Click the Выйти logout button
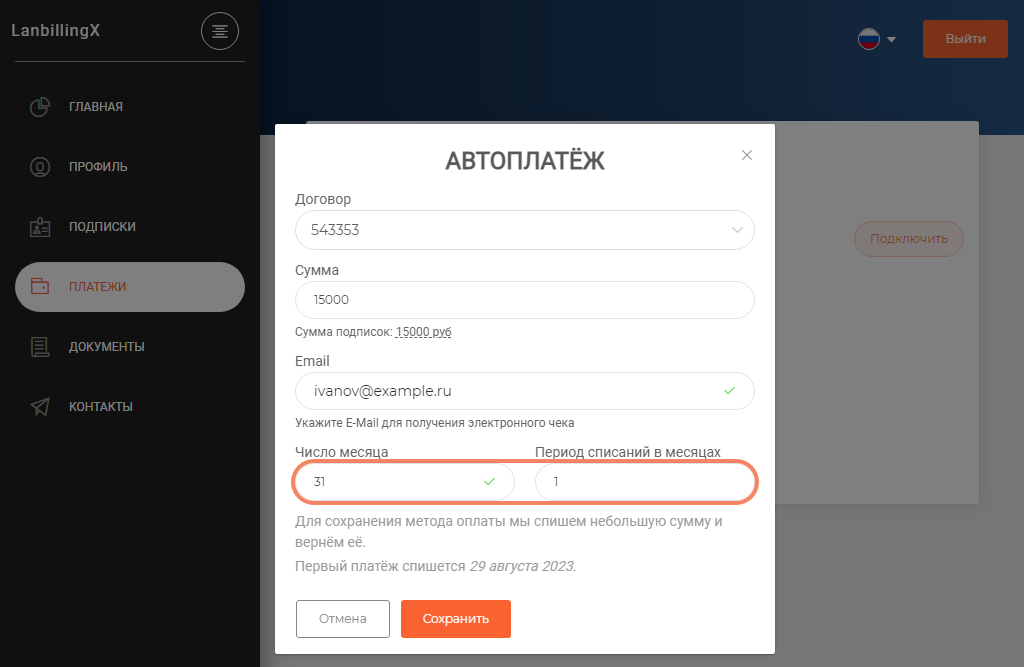Viewport: 1024px width, 667px height. (x=965, y=39)
